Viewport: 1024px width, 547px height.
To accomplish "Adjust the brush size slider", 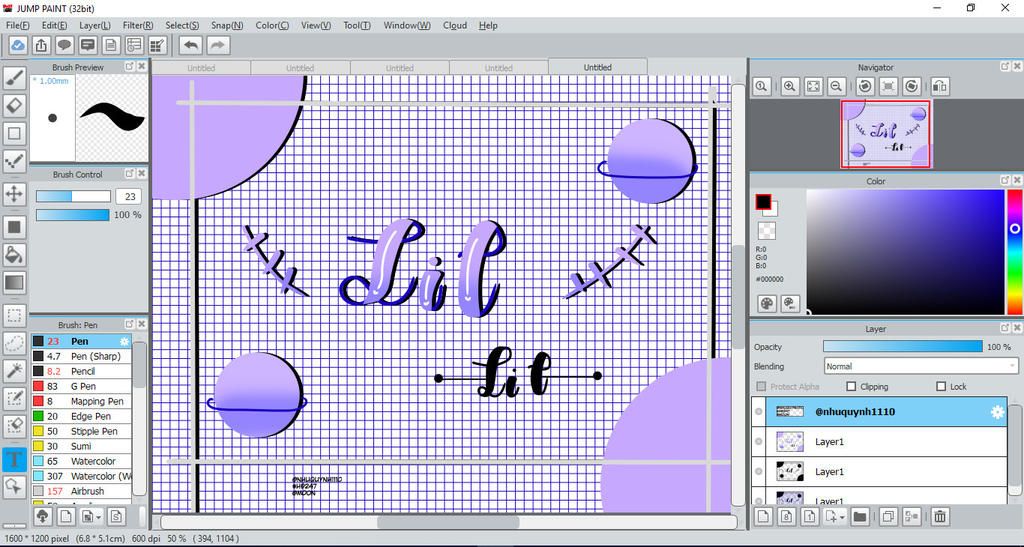I will click(73, 196).
